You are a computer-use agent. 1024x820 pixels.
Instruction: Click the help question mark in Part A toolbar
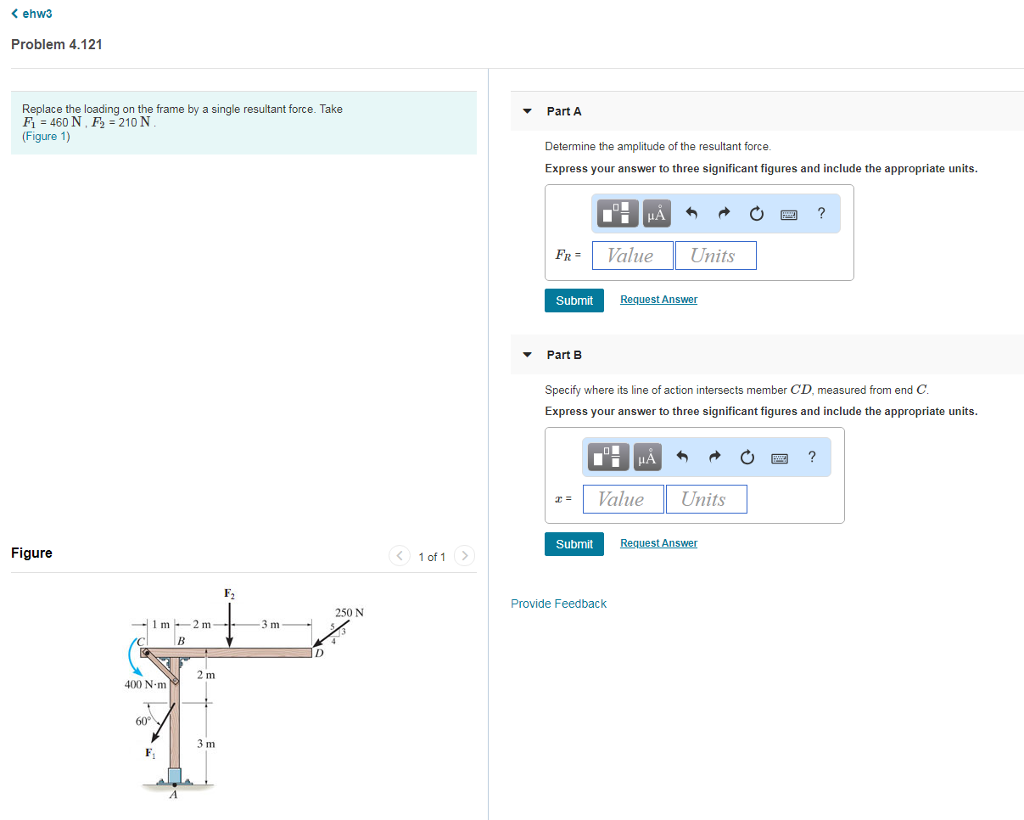[x=820, y=213]
